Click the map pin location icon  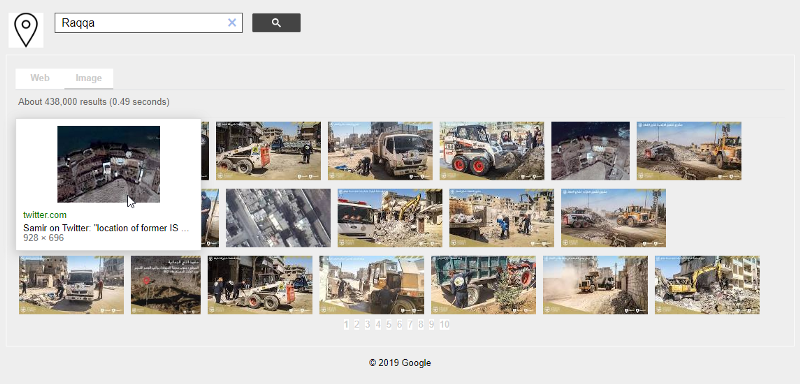click(26, 30)
